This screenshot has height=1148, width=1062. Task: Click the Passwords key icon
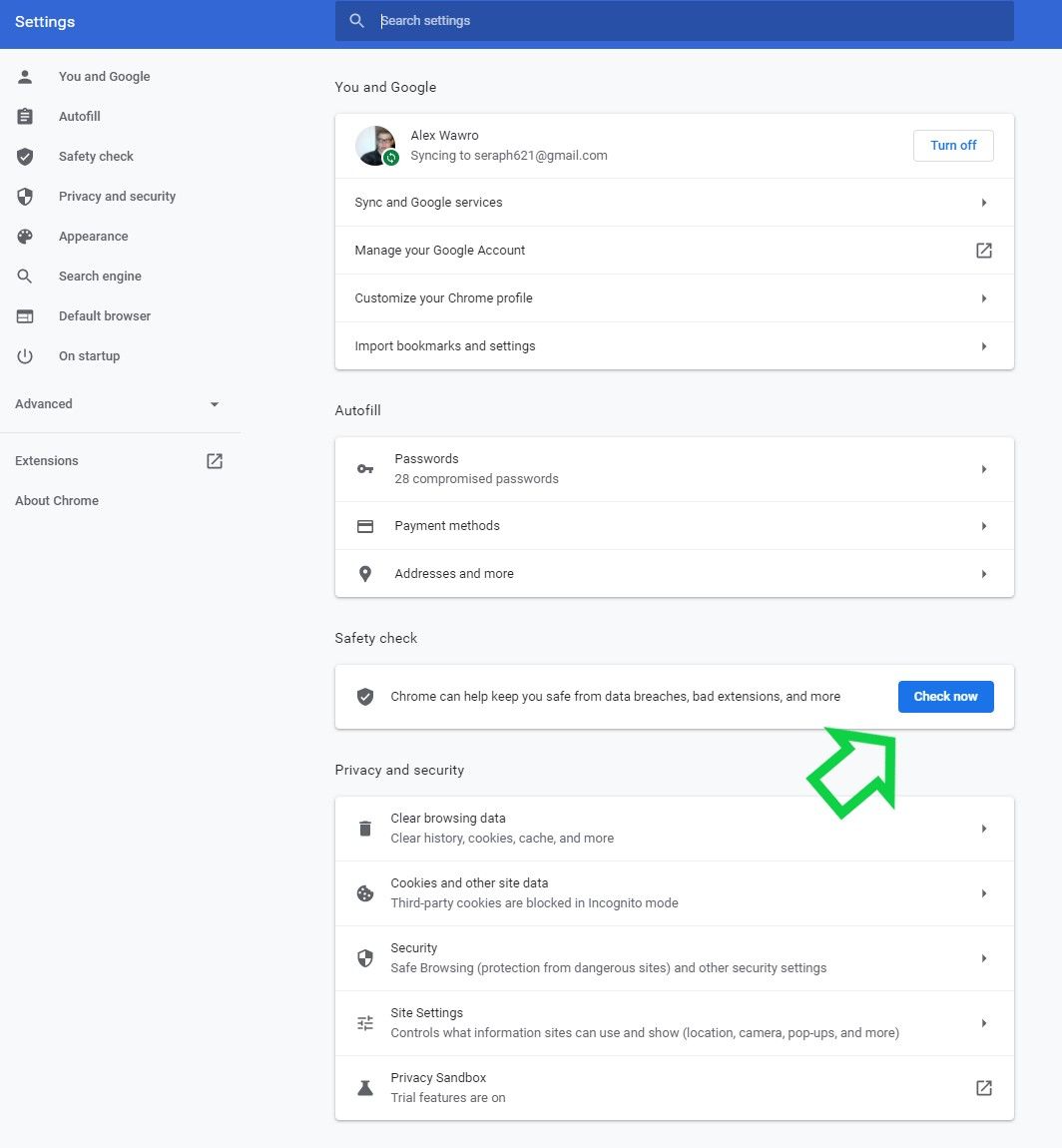[x=364, y=469]
